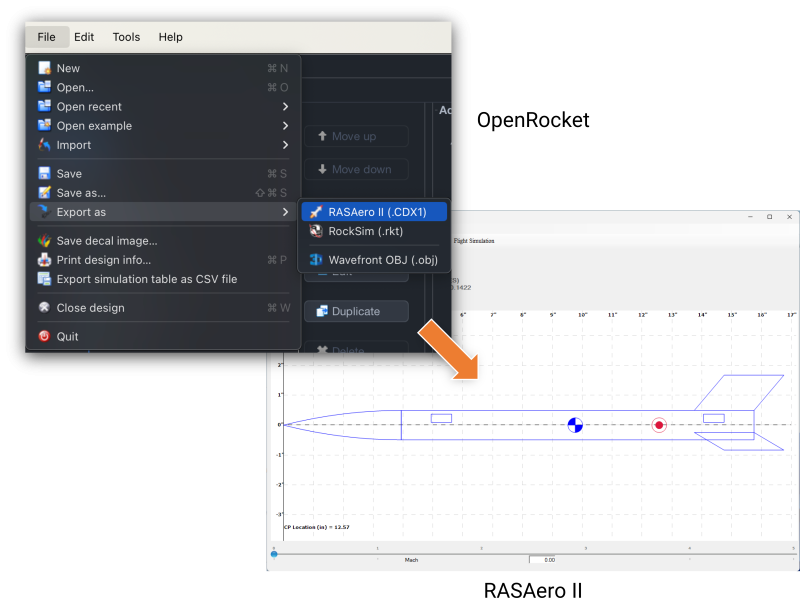The image size is (800, 616).
Task: Click the Move down arrow icon
Action: tap(322, 169)
